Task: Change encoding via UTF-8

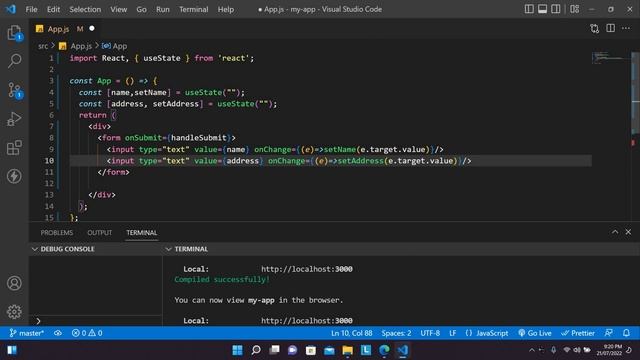Action: click(430, 333)
